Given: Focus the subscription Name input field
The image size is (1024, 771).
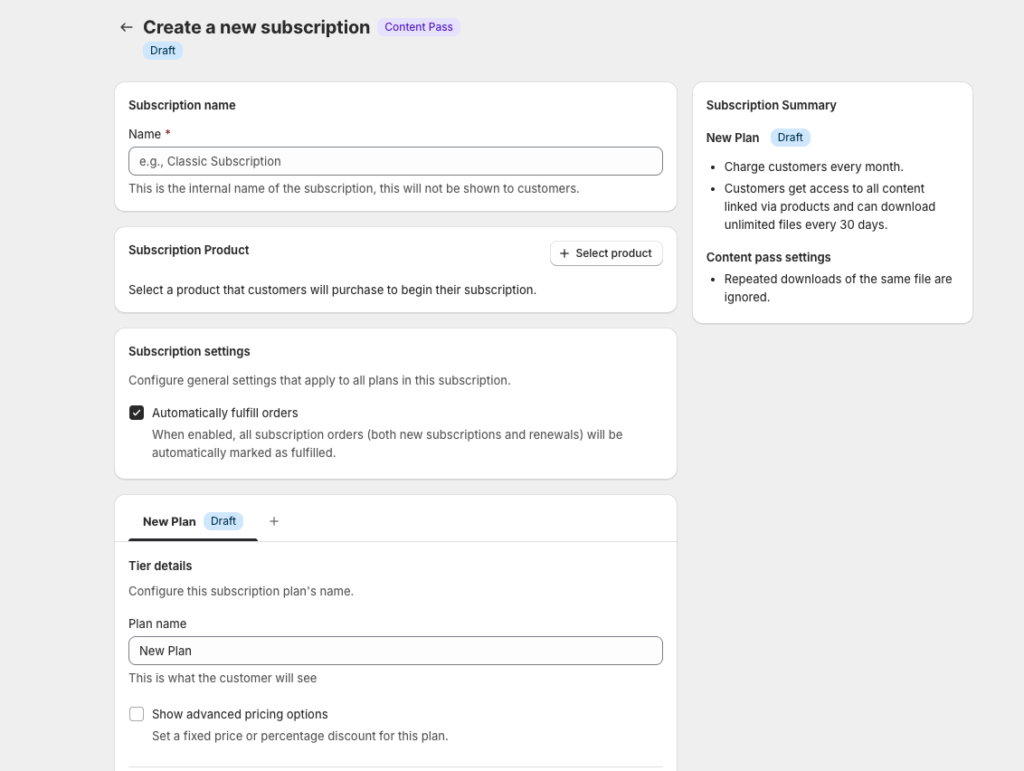Looking at the screenshot, I should [395, 161].
